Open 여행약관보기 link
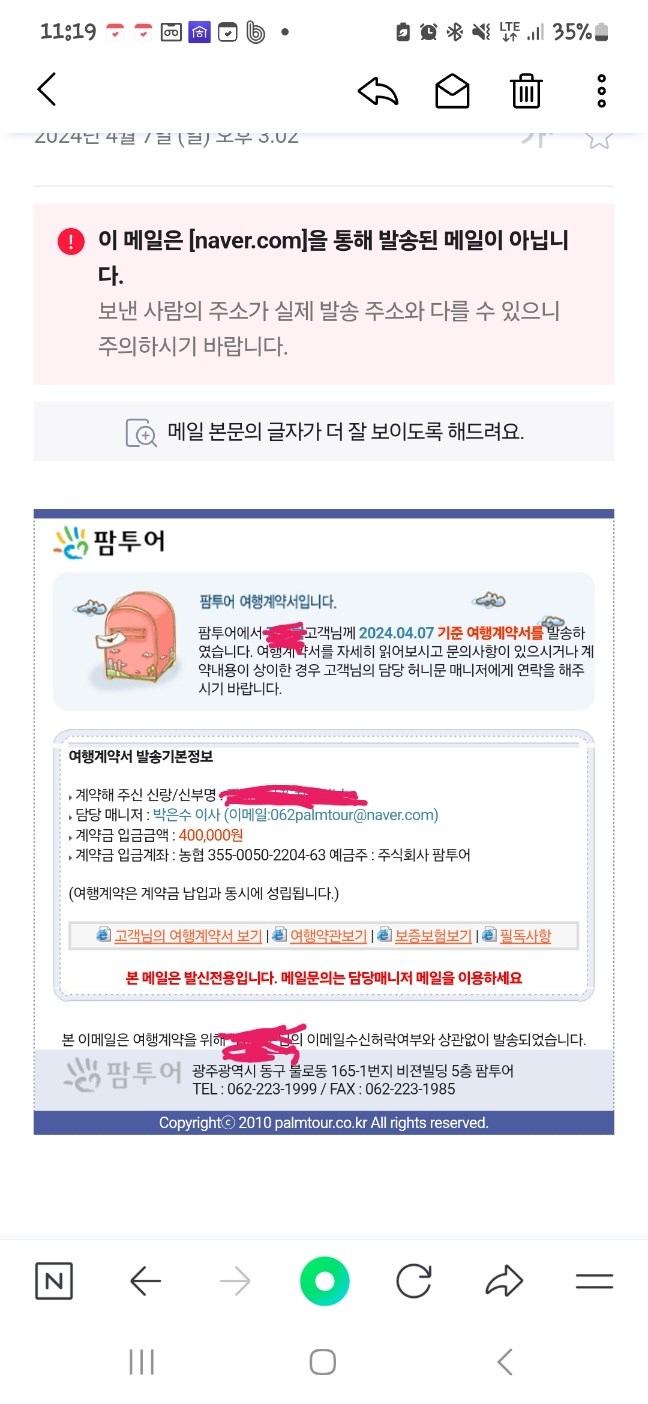648x1404 pixels. 327,936
